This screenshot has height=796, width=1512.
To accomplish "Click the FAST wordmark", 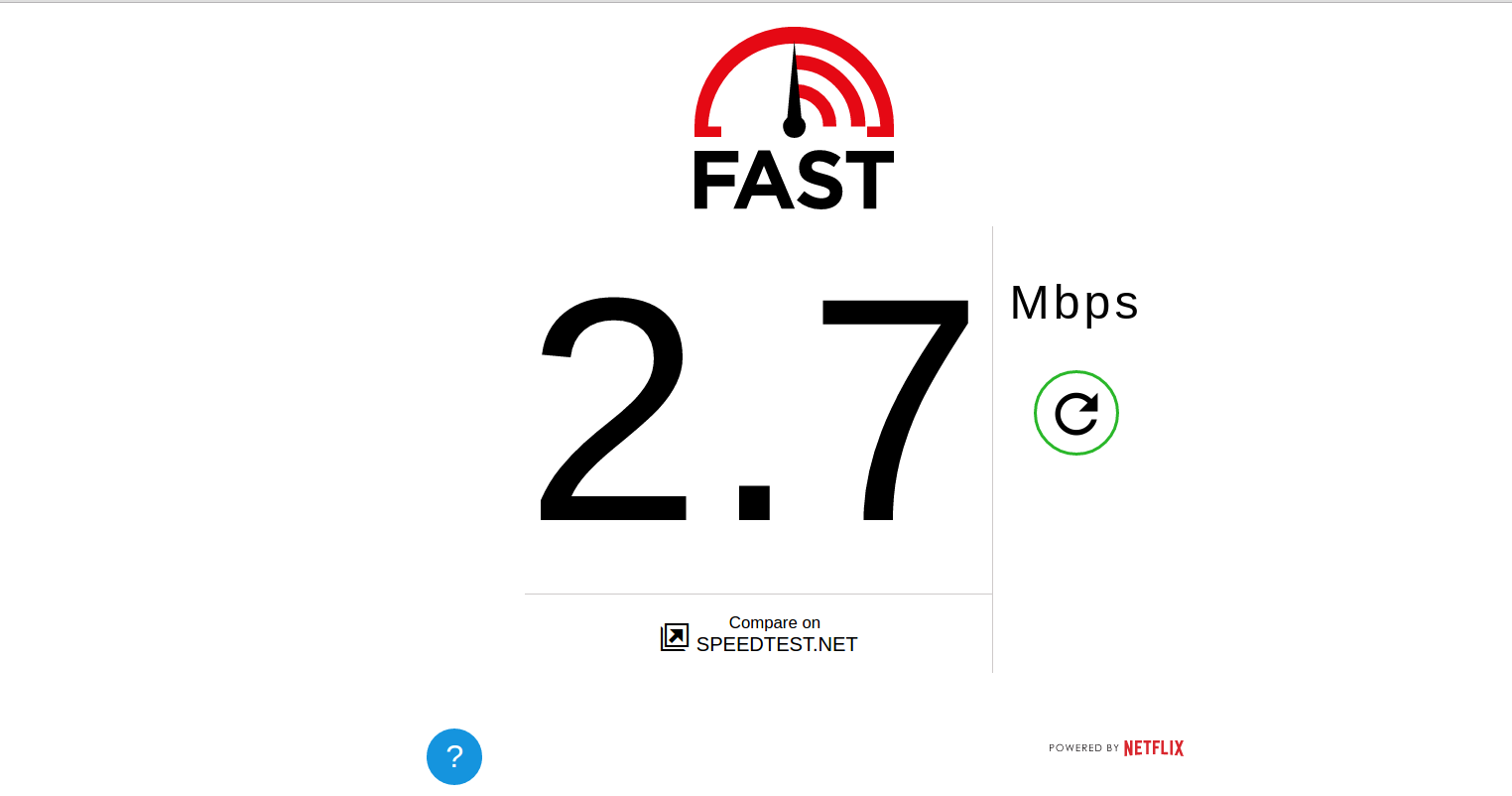I will point(794,181).
